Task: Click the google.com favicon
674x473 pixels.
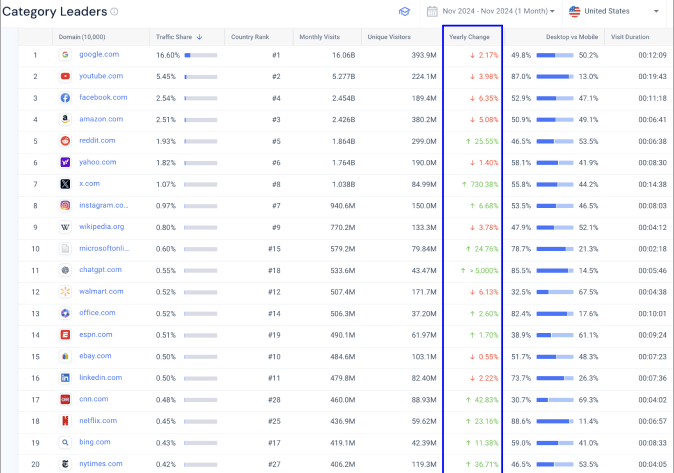Action: tap(65, 55)
